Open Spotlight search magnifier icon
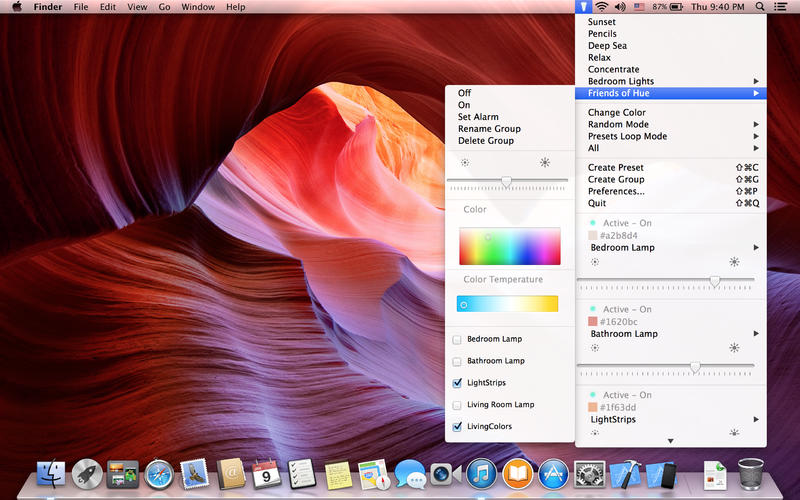Viewport: 800px width, 500px height. click(760, 7)
